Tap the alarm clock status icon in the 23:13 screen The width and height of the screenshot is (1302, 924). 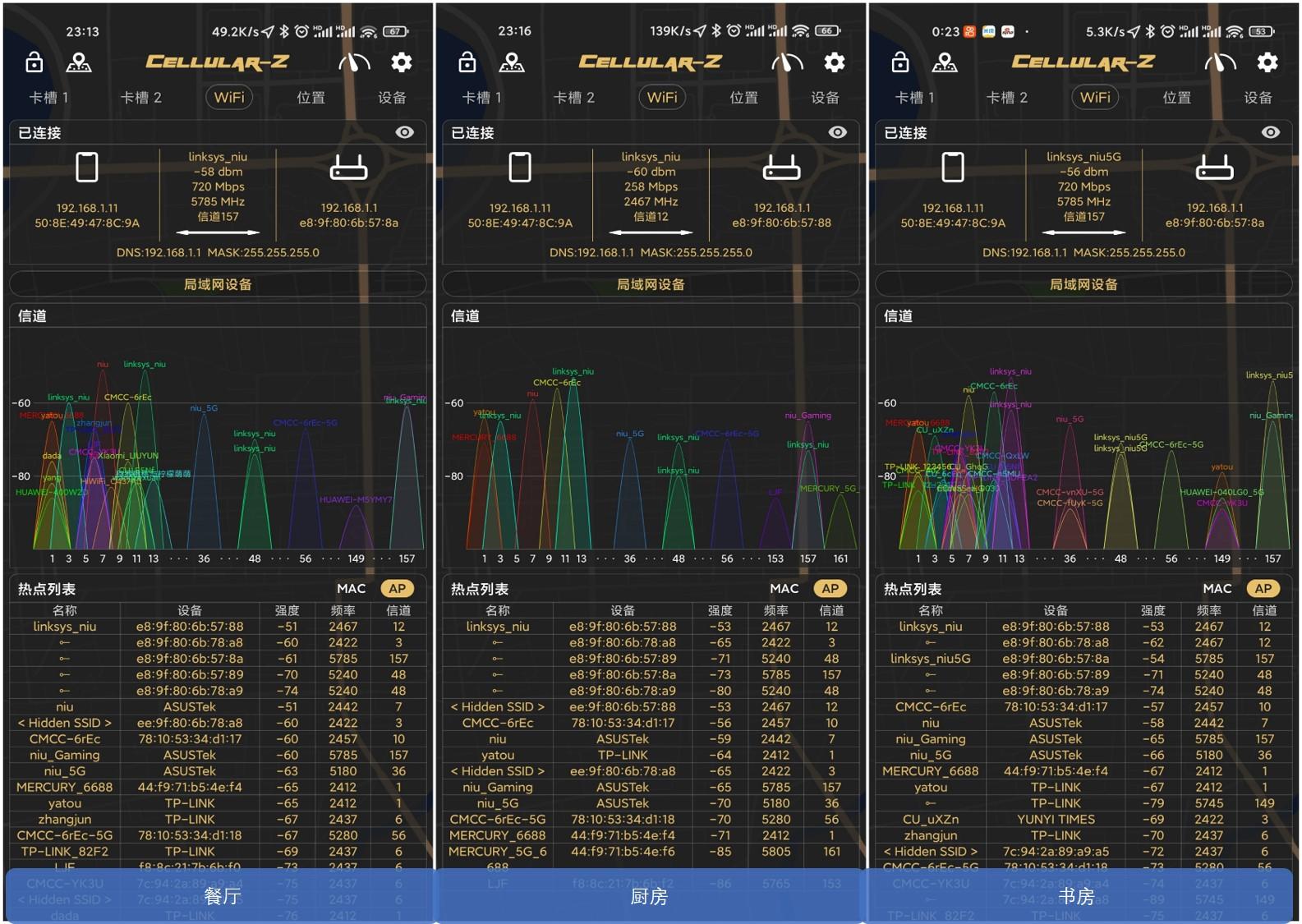tap(301, 31)
